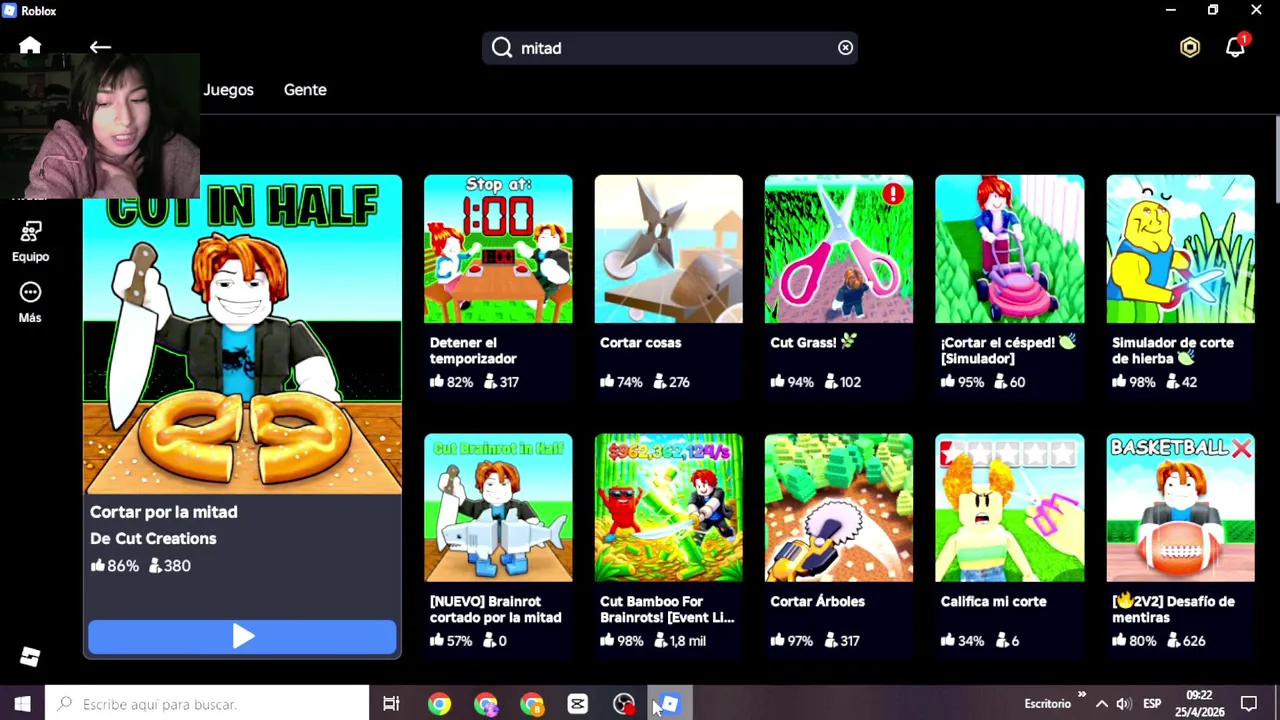Open Simulador de corte de hierba thumbnail
The image size is (1280, 720).
click(1180, 249)
